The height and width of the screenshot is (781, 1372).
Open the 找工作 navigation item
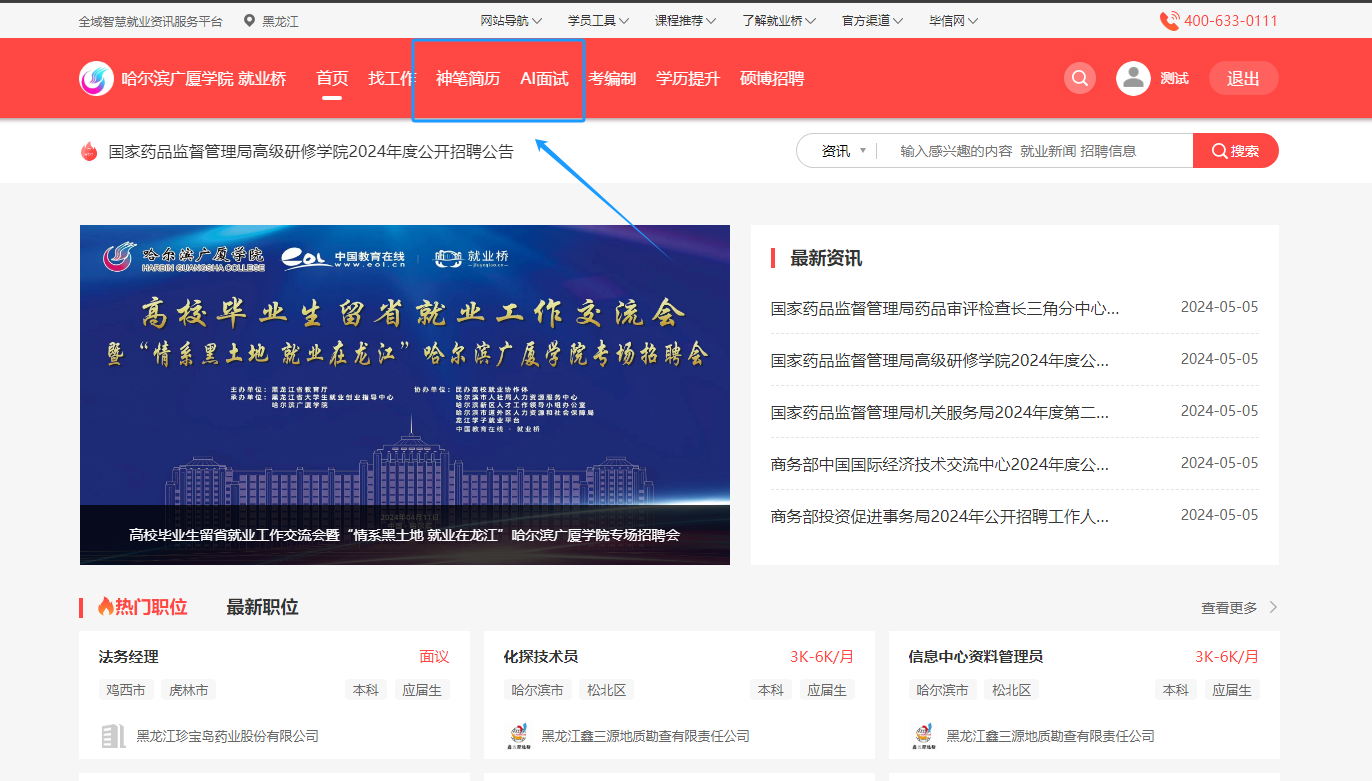coord(392,79)
